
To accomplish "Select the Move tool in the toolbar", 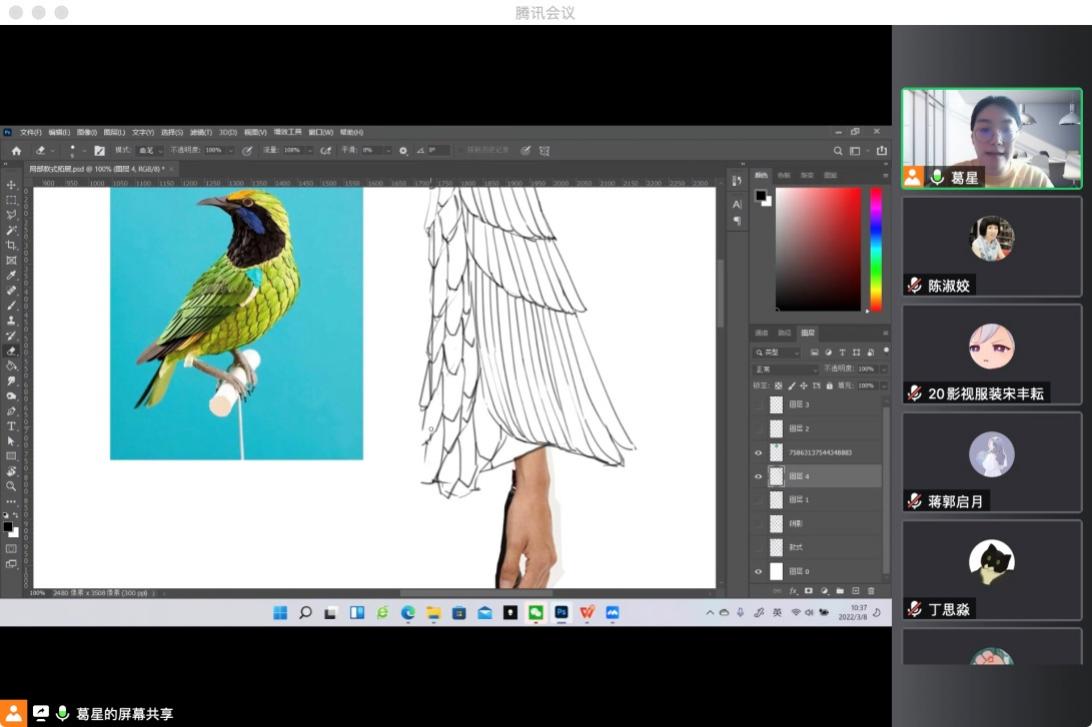I will (11, 185).
